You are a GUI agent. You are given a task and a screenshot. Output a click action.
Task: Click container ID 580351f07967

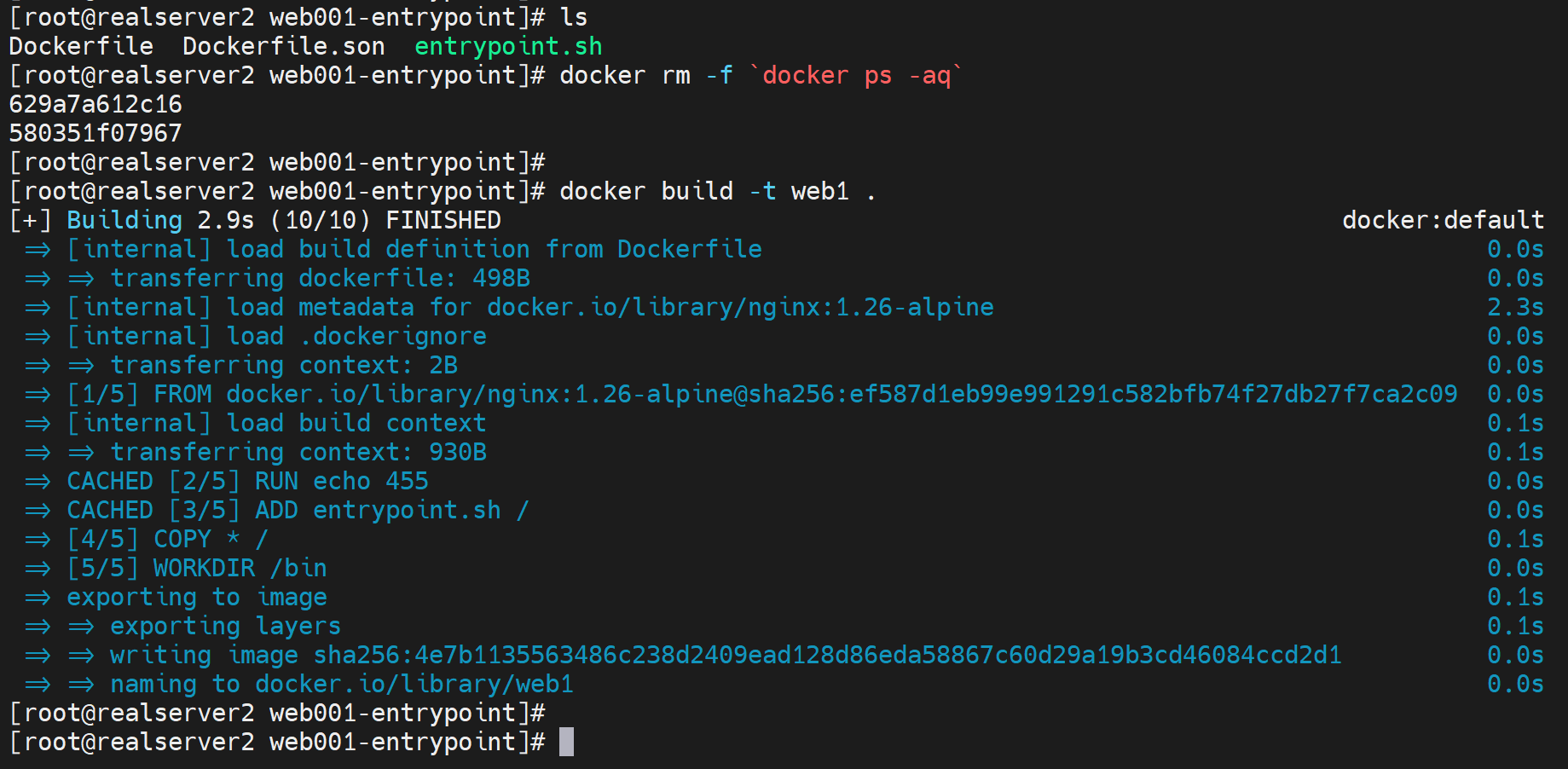click(x=95, y=133)
